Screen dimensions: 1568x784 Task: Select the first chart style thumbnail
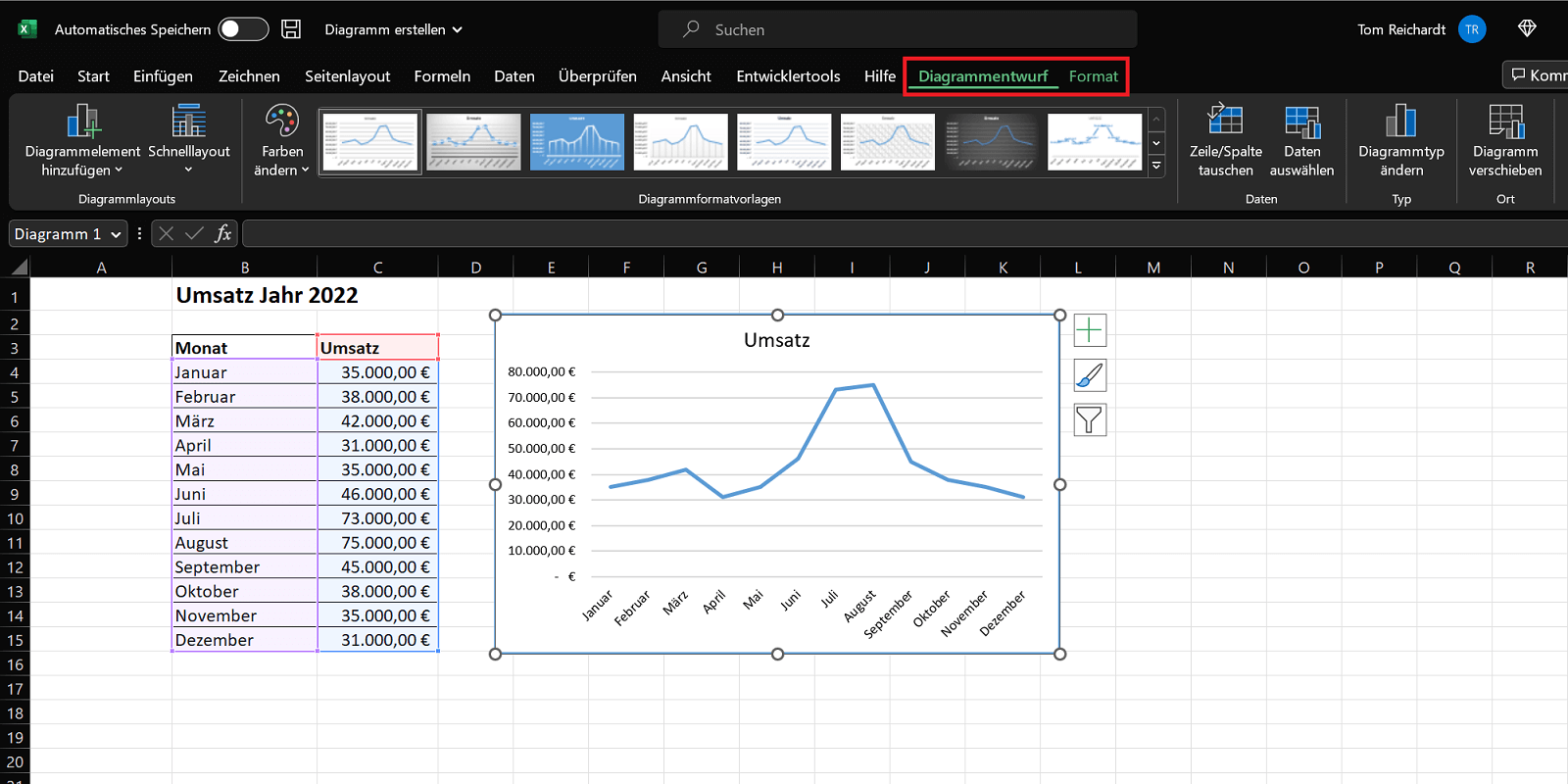tap(370, 141)
